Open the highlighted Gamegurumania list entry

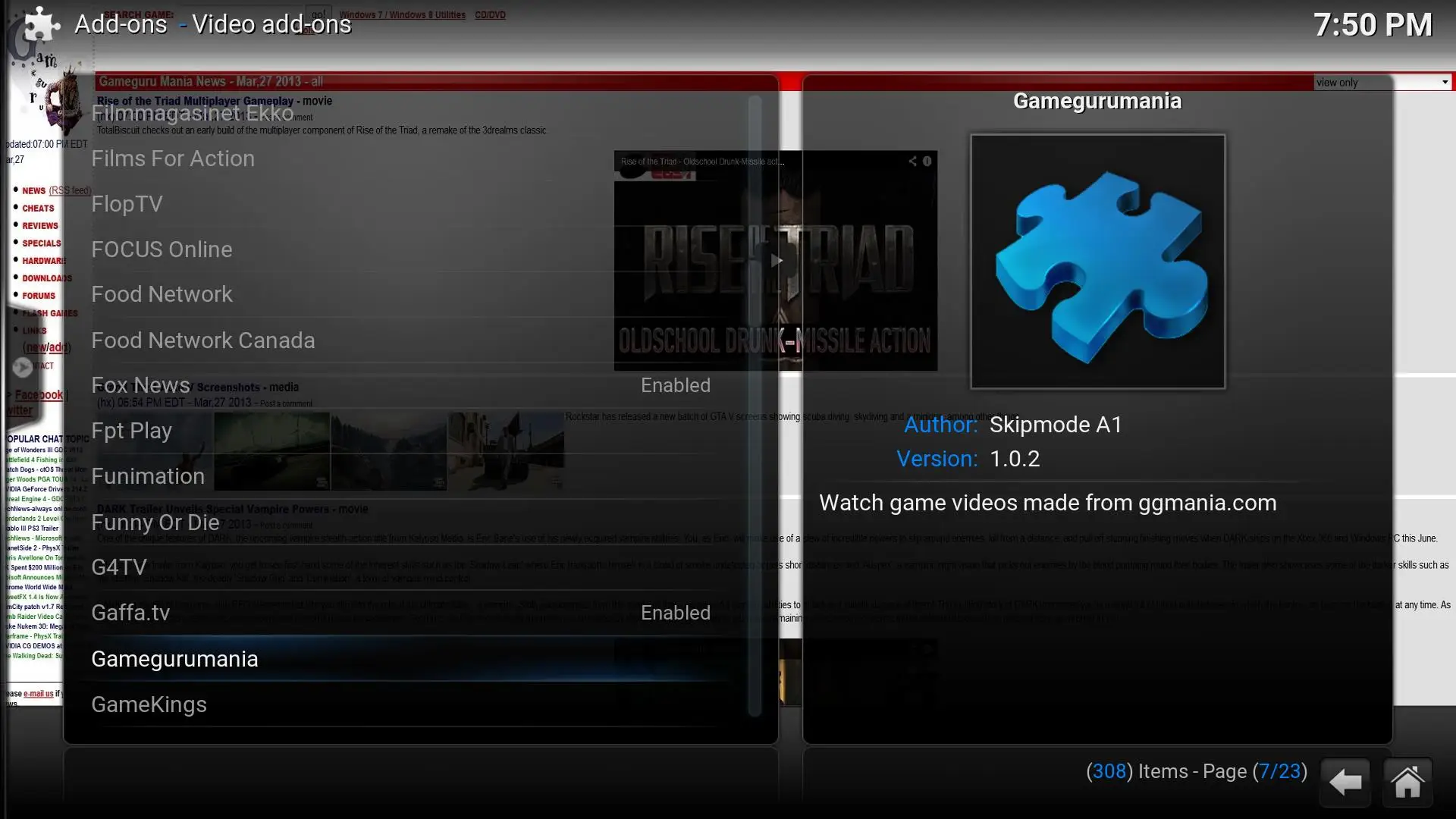click(x=404, y=659)
